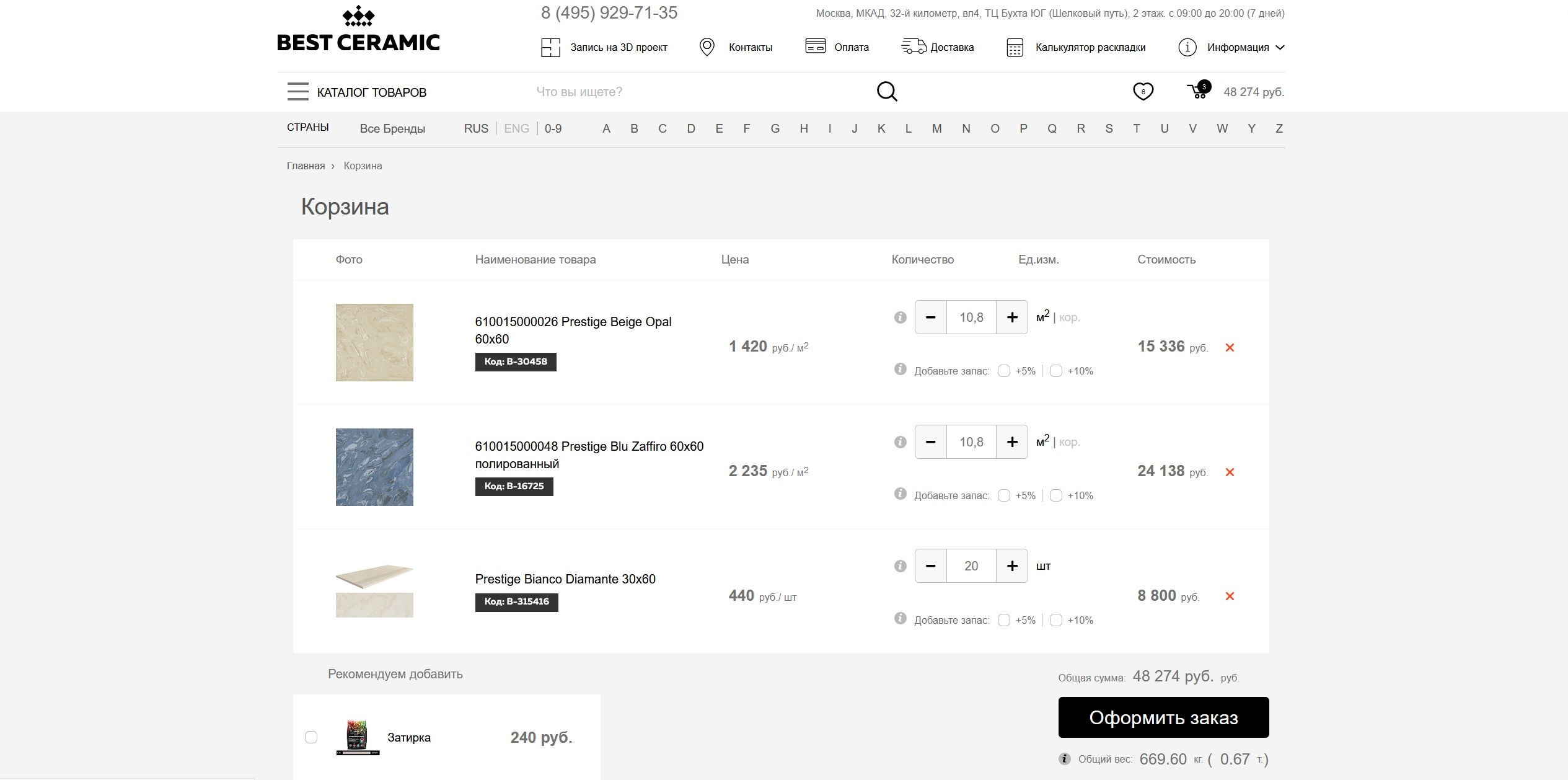Click the search magnifier icon
The image size is (1568, 780).
(887, 91)
